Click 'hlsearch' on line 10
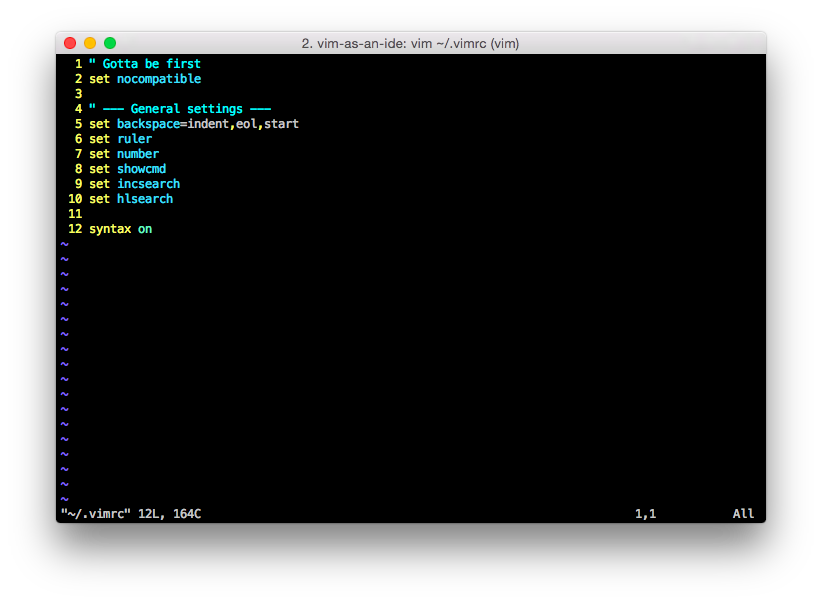Image resolution: width=822 pixels, height=603 pixels. click(145, 199)
